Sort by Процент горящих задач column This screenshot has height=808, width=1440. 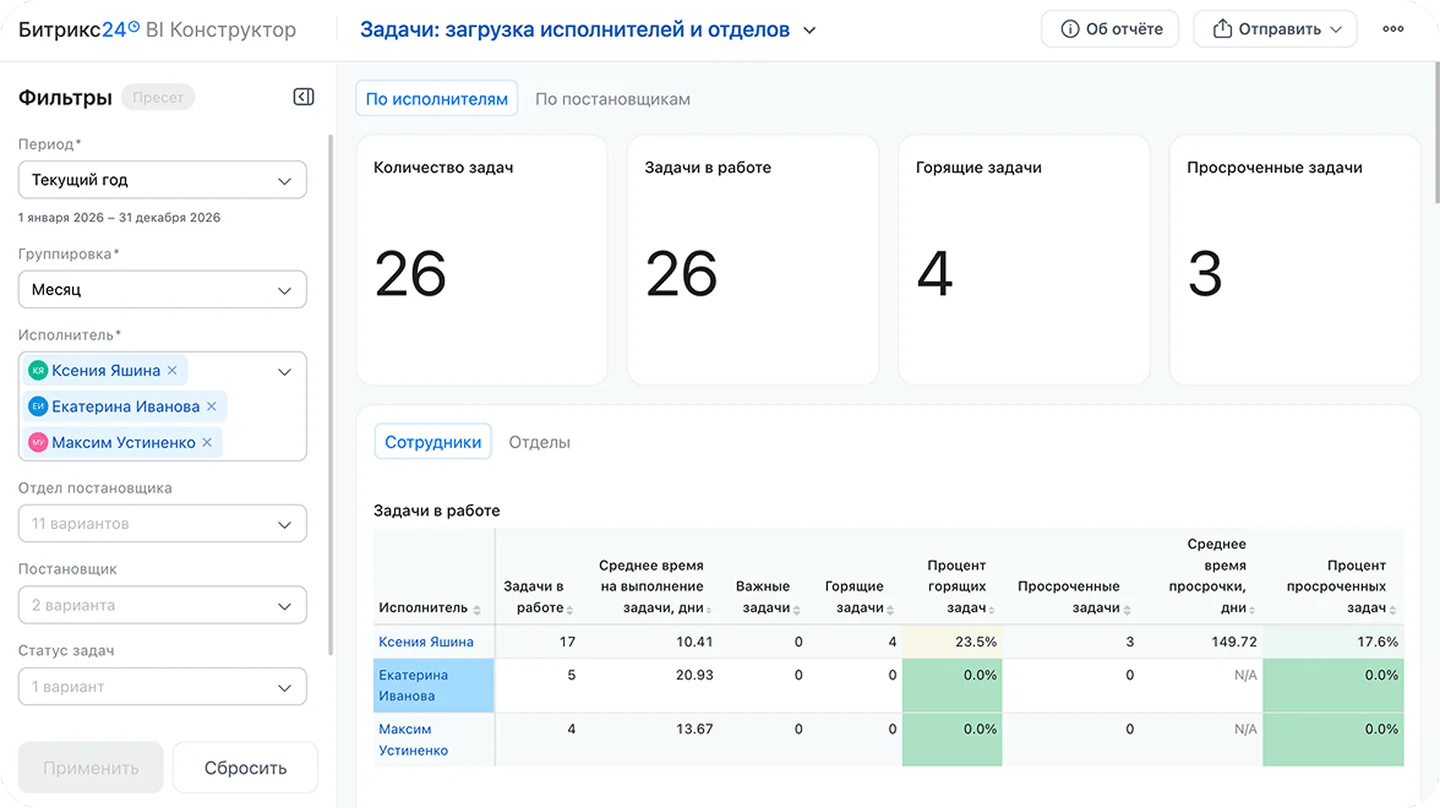click(x=994, y=609)
